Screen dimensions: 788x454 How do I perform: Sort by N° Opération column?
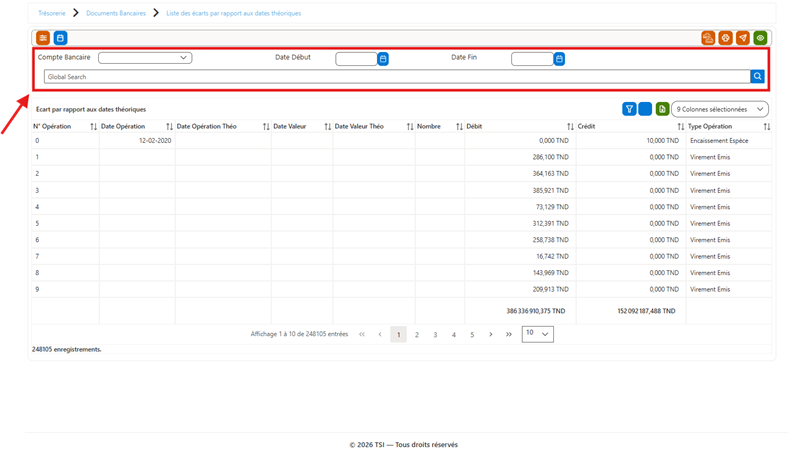(93, 127)
